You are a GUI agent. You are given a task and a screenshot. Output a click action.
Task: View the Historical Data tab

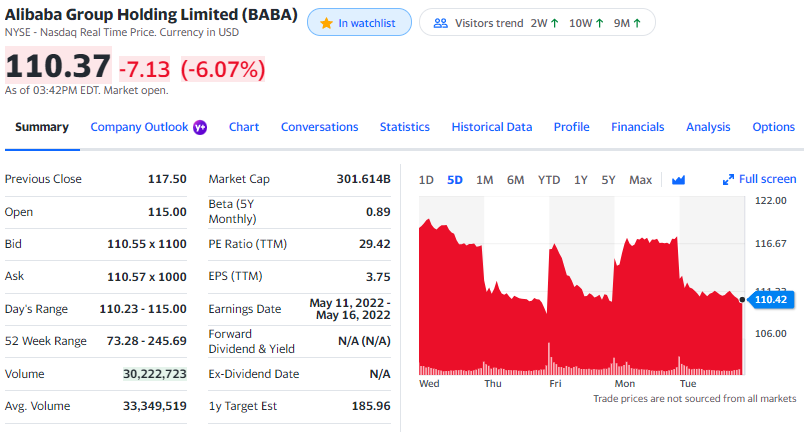point(492,127)
